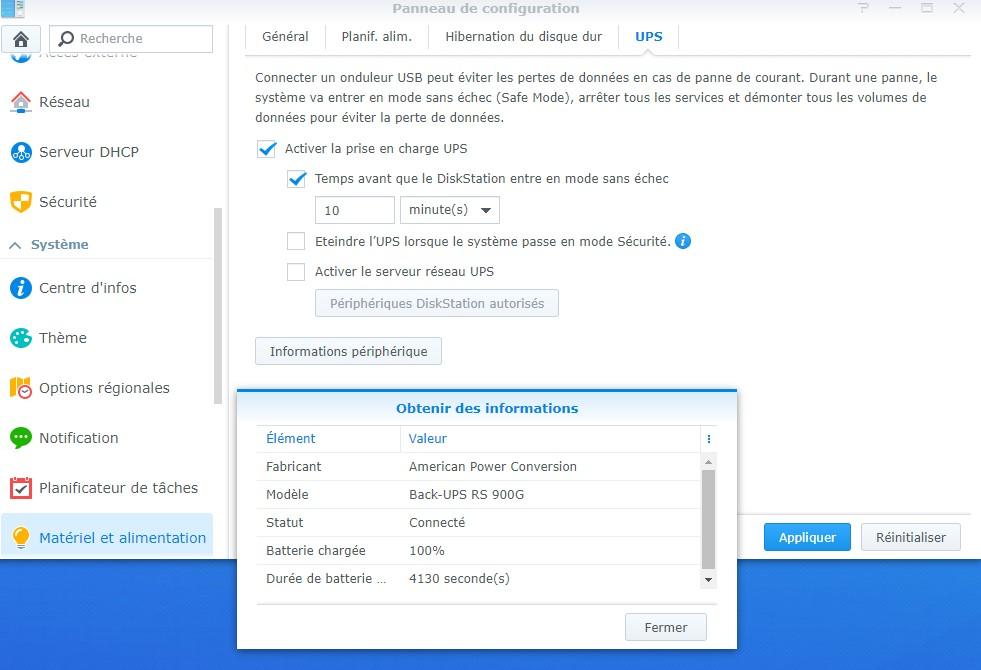The height and width of the screenshot is (670, 981).
Task: Click the Appliquer button
Action: coord(807,537)
